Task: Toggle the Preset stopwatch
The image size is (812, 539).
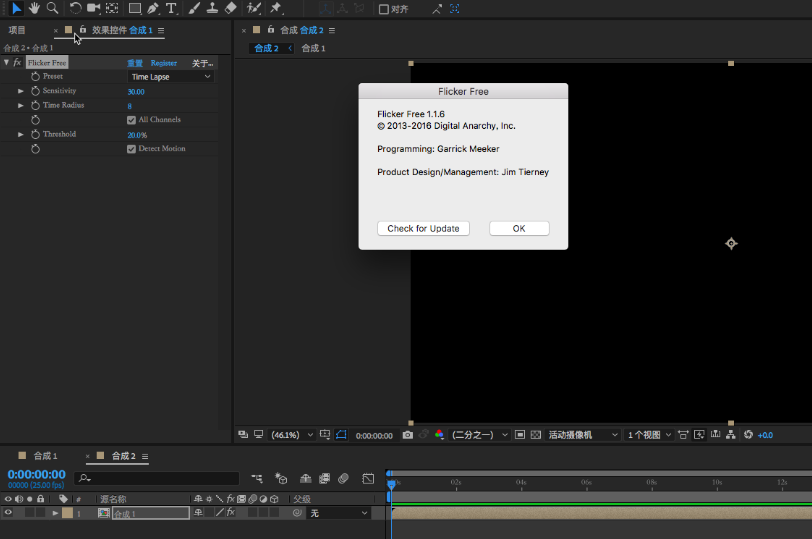Action: pos(35,77)
